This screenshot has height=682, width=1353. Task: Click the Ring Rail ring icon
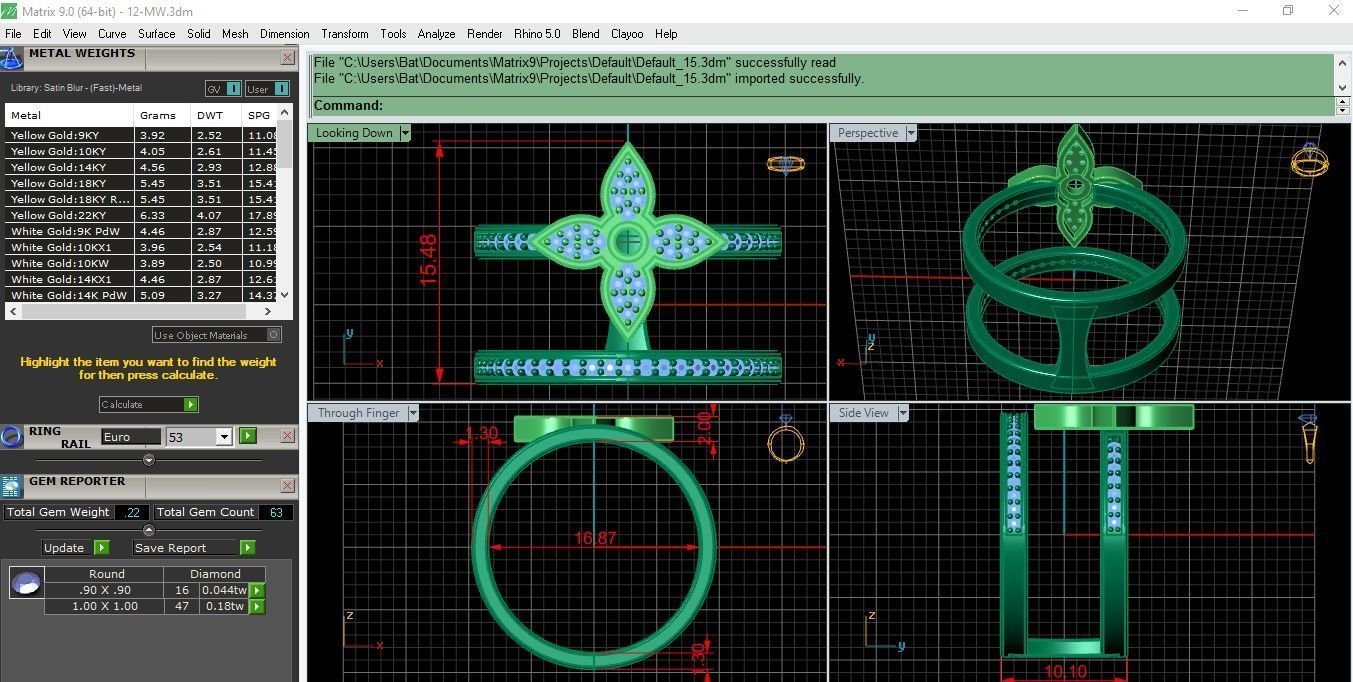pyautogui.click(x=11, y=437)
